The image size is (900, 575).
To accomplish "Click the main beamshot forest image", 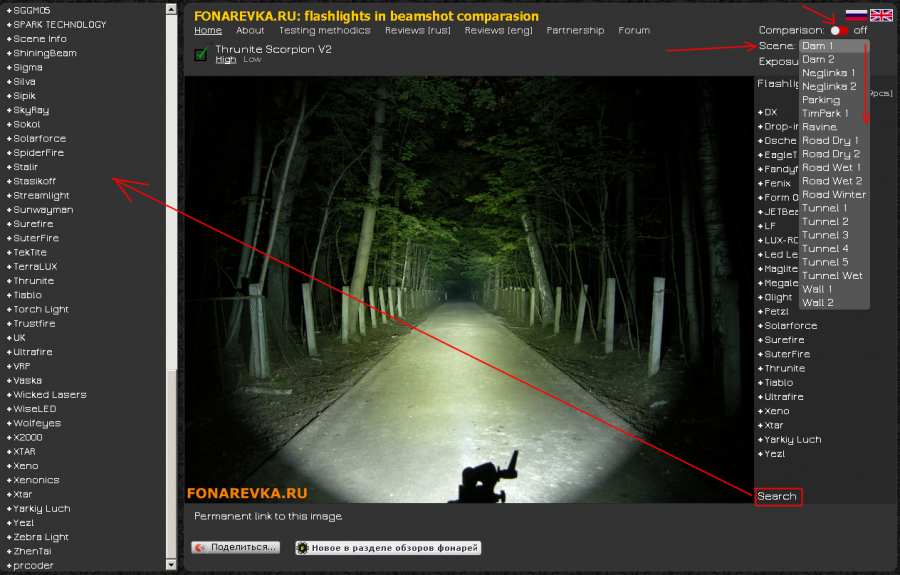I will pos(469,289).
